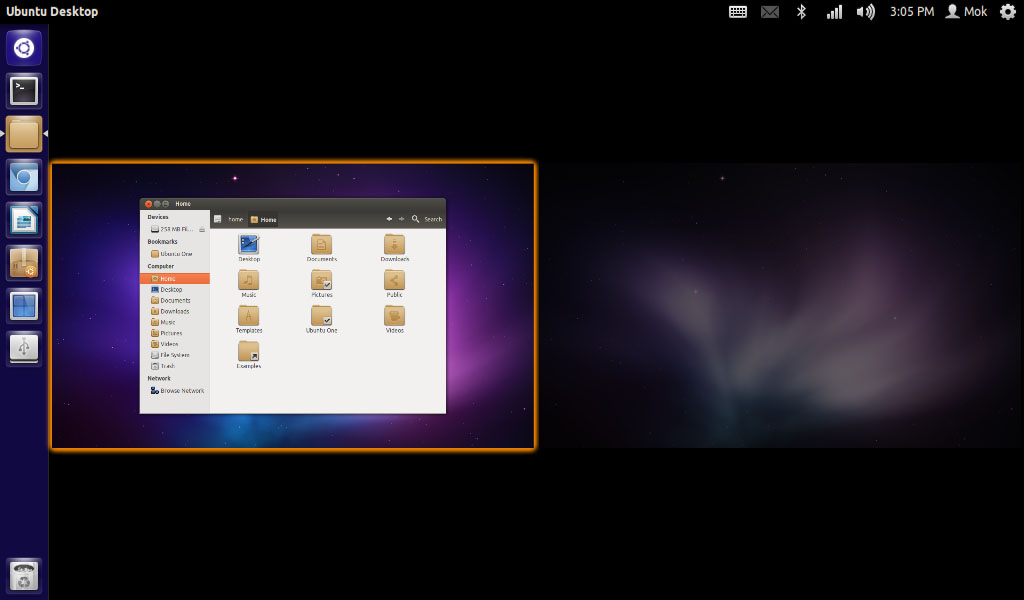1024x600 pixels.
Task: Select Desktop in the sidebar
Action: pos(167,289)
